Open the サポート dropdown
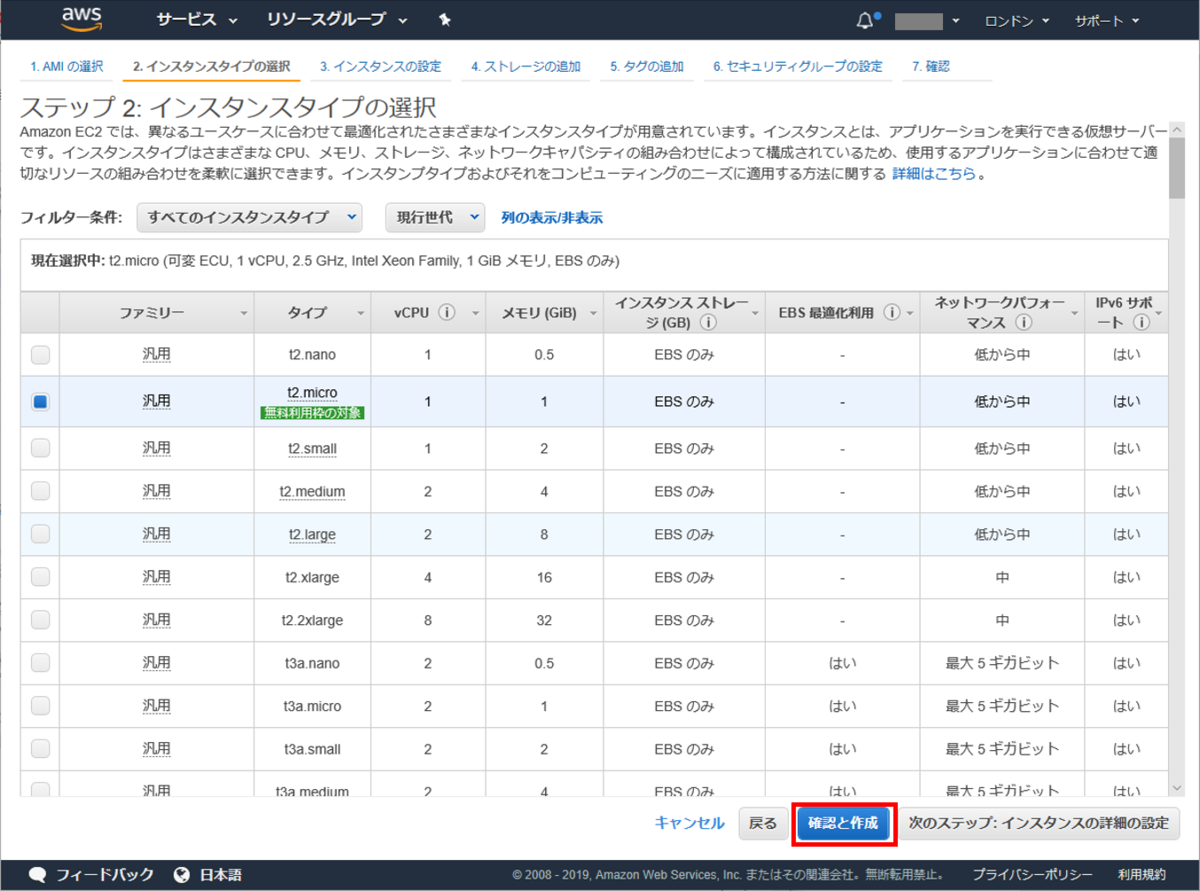The width and height of the screenshot is (1200, 891). click(x=1107, y=20)
